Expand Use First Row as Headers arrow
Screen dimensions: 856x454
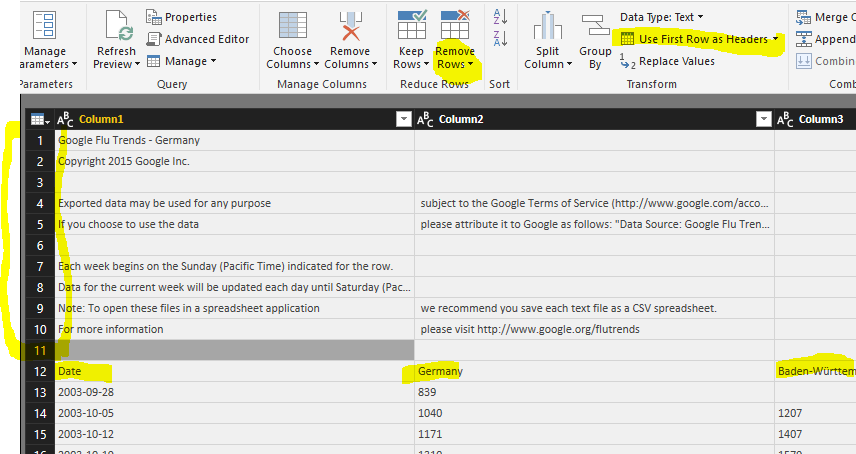[x=775, y=39]
